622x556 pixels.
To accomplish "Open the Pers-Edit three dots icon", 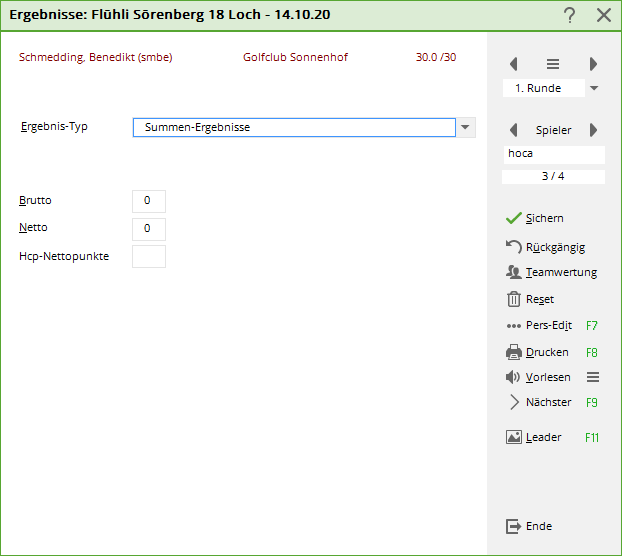I will click(x=513, y=326).
